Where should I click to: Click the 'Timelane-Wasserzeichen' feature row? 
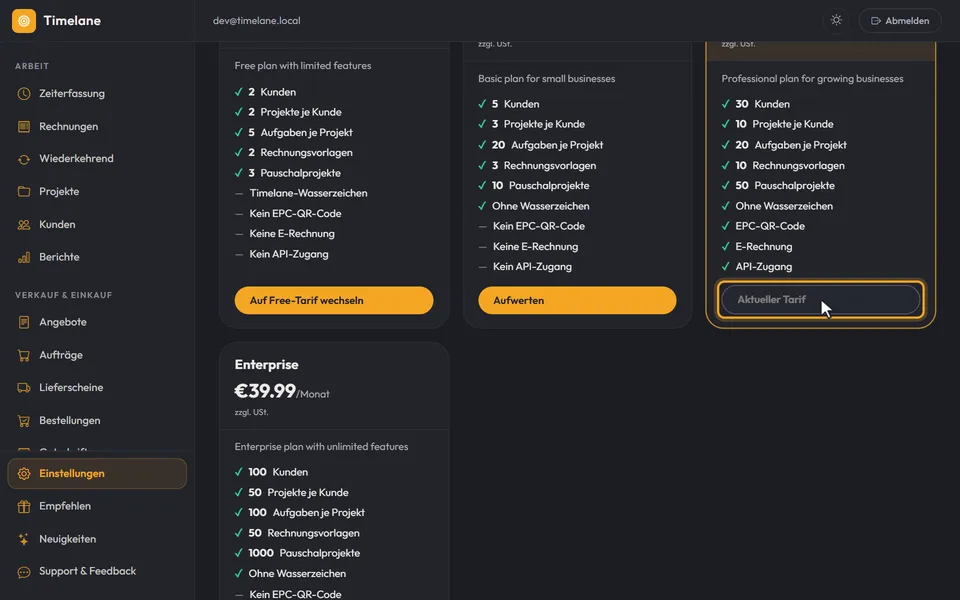301,193
